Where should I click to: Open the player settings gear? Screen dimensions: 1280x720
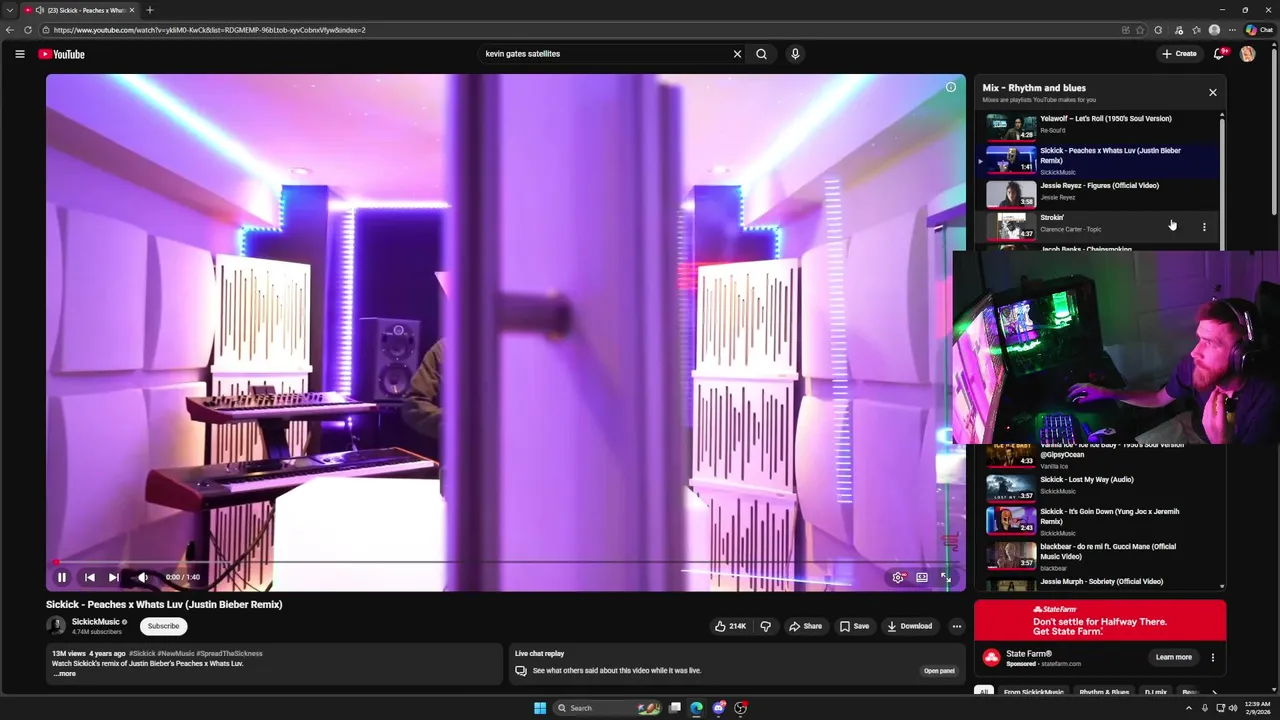[x=898, y=577]
